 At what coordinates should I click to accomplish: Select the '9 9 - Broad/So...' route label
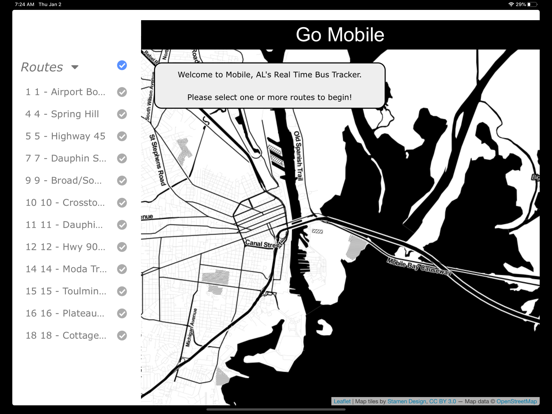(64, 181)
